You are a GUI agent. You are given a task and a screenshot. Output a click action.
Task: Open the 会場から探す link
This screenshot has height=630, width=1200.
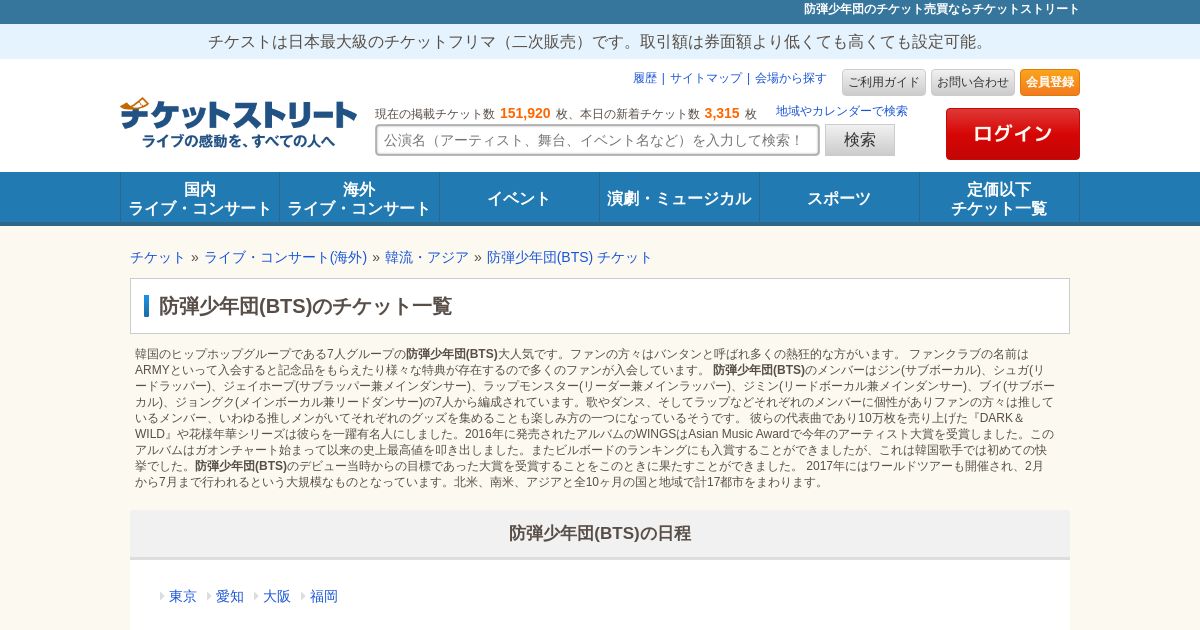[791, 78]
